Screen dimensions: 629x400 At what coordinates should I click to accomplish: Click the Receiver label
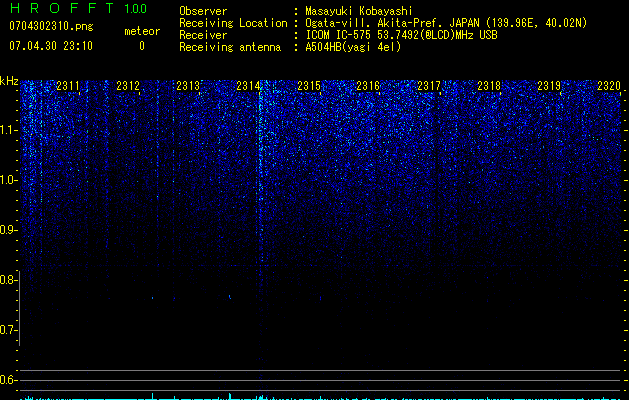point(203,35)
